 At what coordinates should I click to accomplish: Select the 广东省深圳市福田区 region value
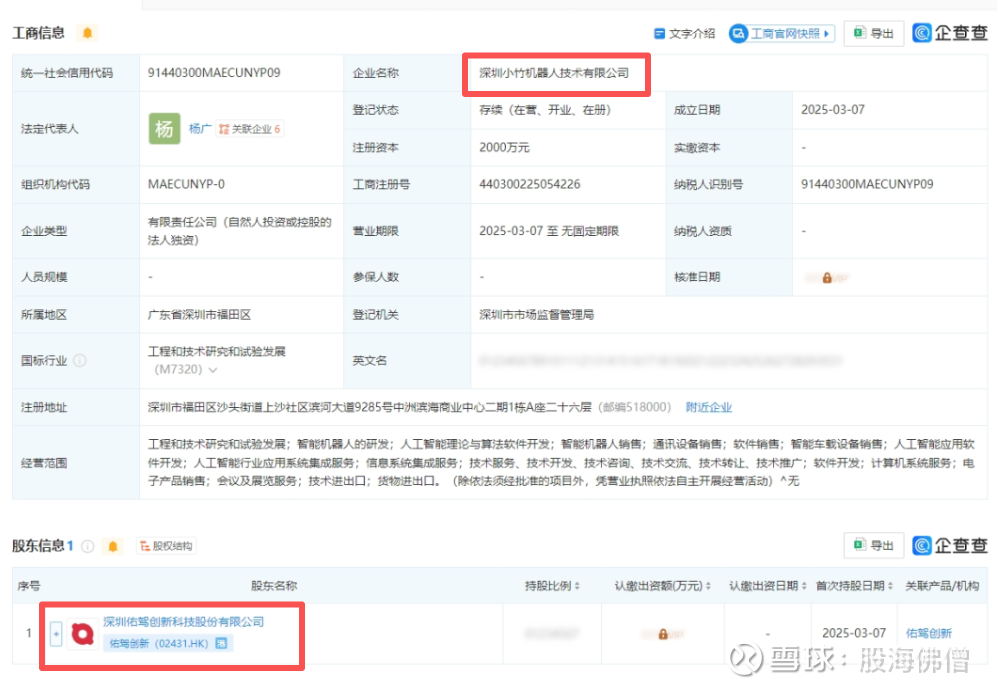coord(199,315)
